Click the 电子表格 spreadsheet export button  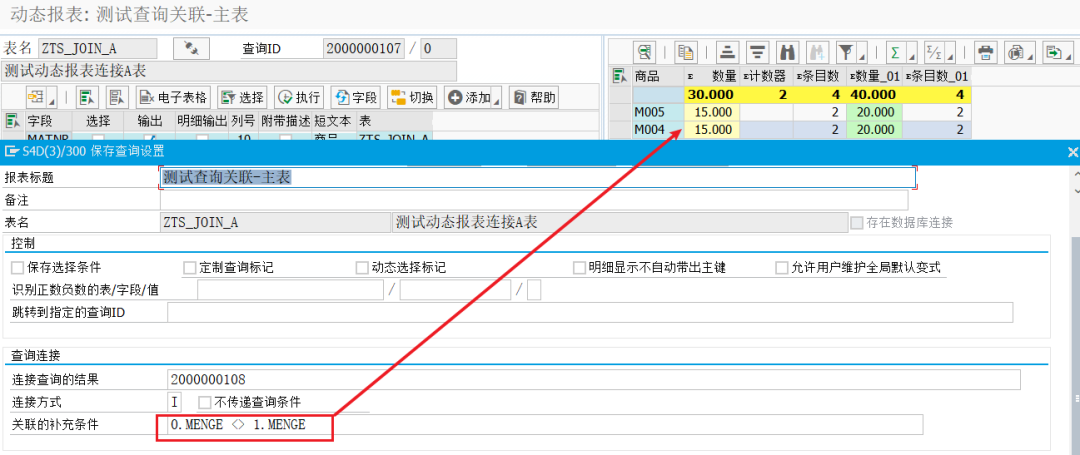coord(174,97)
